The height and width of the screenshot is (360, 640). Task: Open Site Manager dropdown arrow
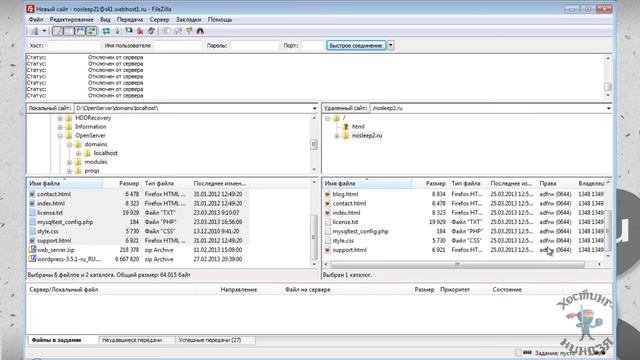pos(44,31)
